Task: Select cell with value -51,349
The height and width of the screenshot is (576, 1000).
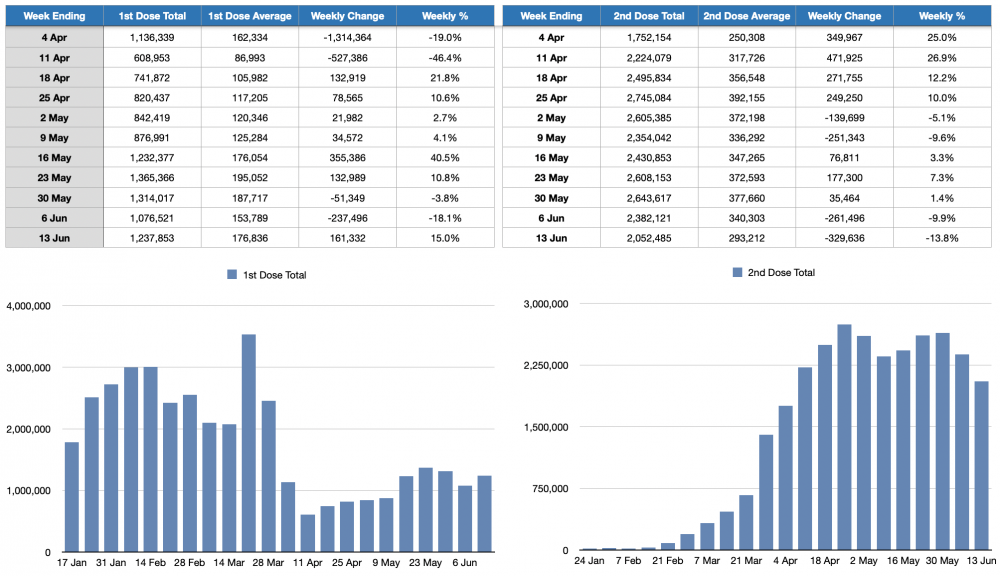Action: tap(347, 198)
